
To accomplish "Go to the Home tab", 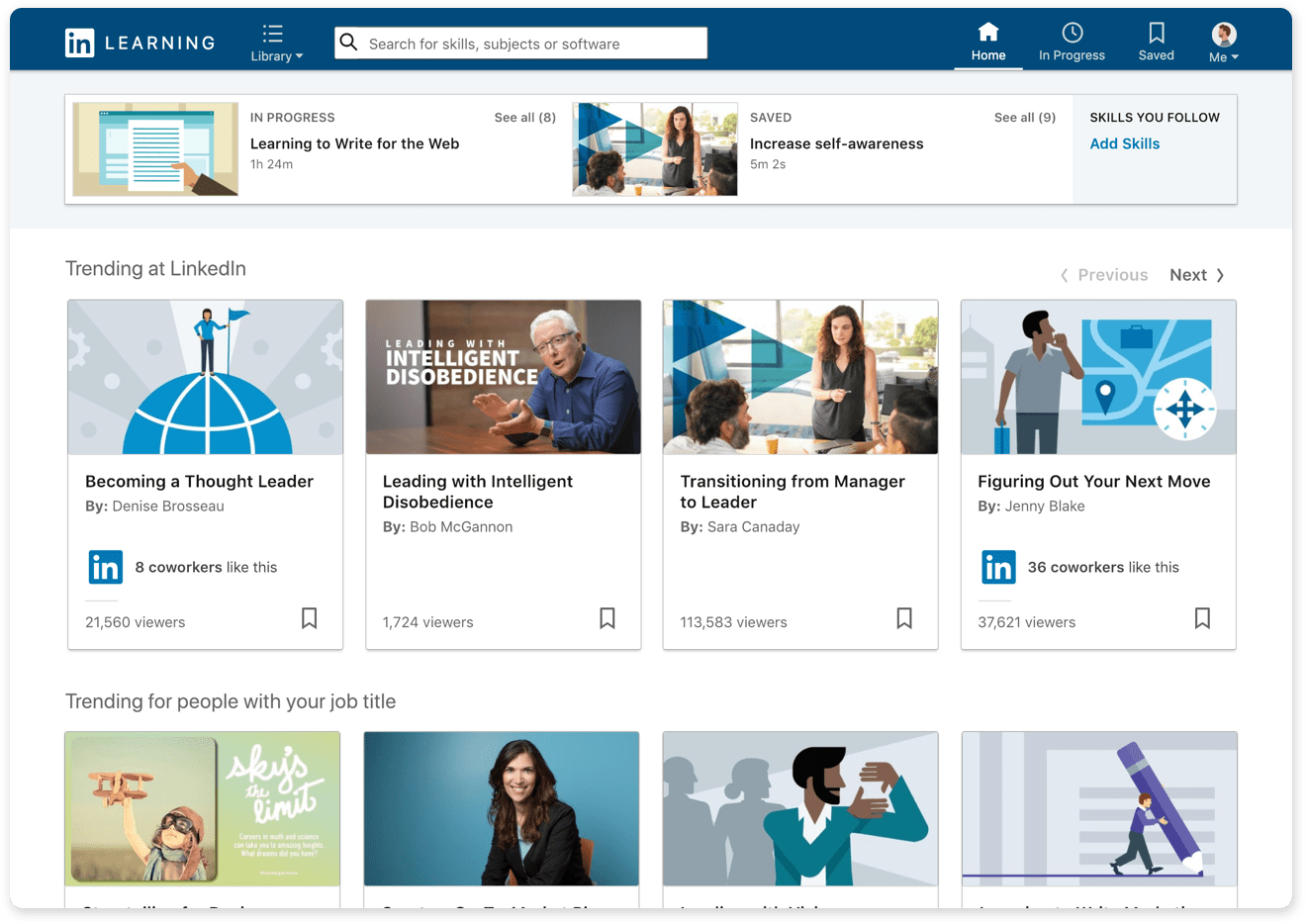I will coord(988,43).
